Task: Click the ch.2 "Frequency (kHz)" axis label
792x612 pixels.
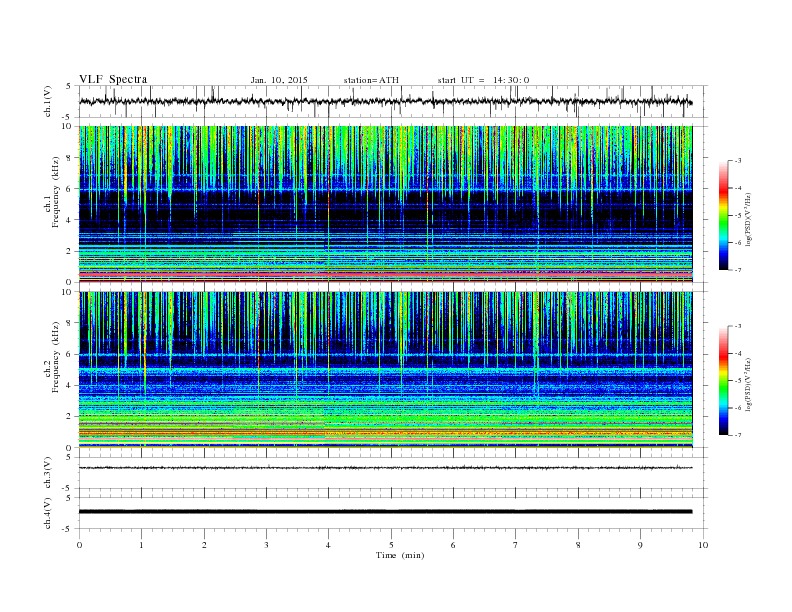Action: coord(56,357)
